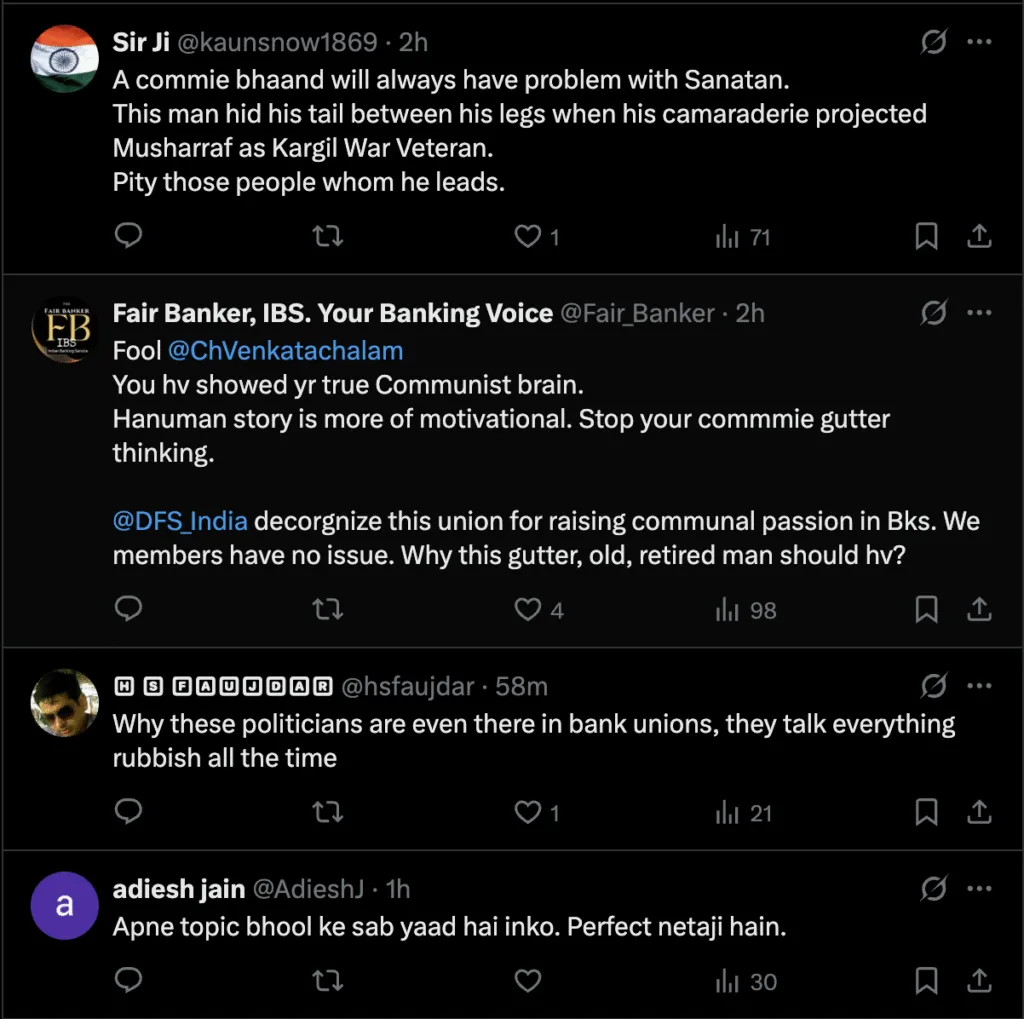Retweet the hsfaujdar post

(328, 812)
